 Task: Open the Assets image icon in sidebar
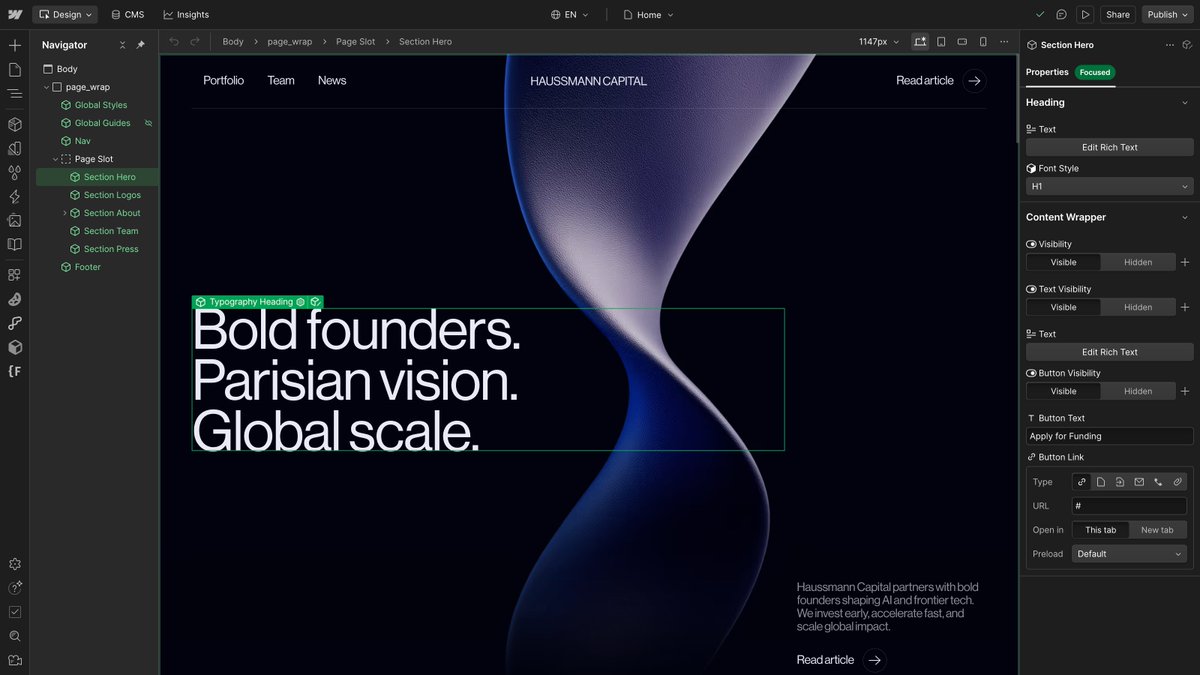click(x=14, y=220)
